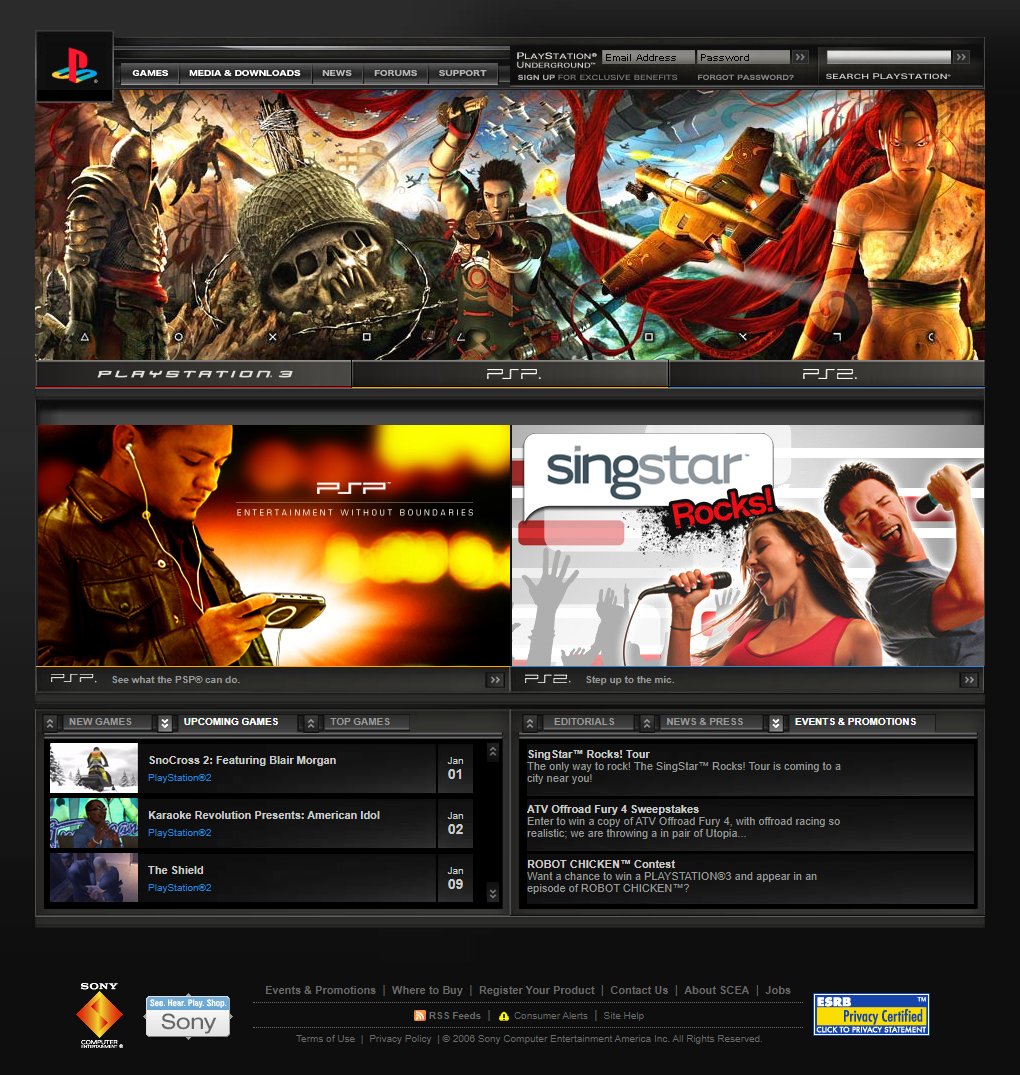Viewport: 1020px width, 1075px height.
Task: Switch to News & Press tab
Action: [x=705, y=722]
